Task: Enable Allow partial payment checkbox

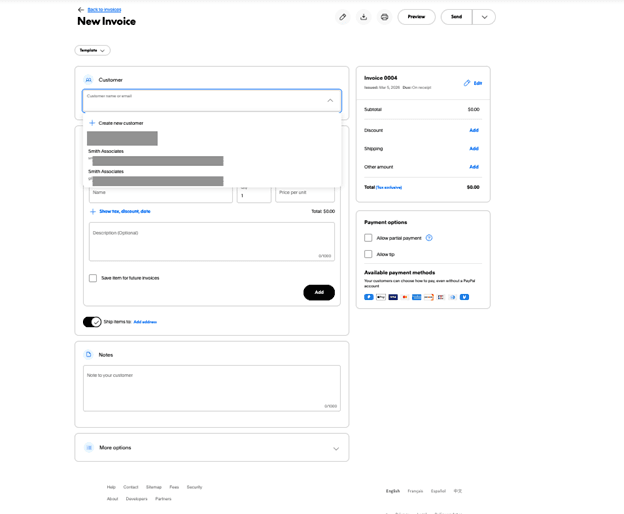Action: 368,238
